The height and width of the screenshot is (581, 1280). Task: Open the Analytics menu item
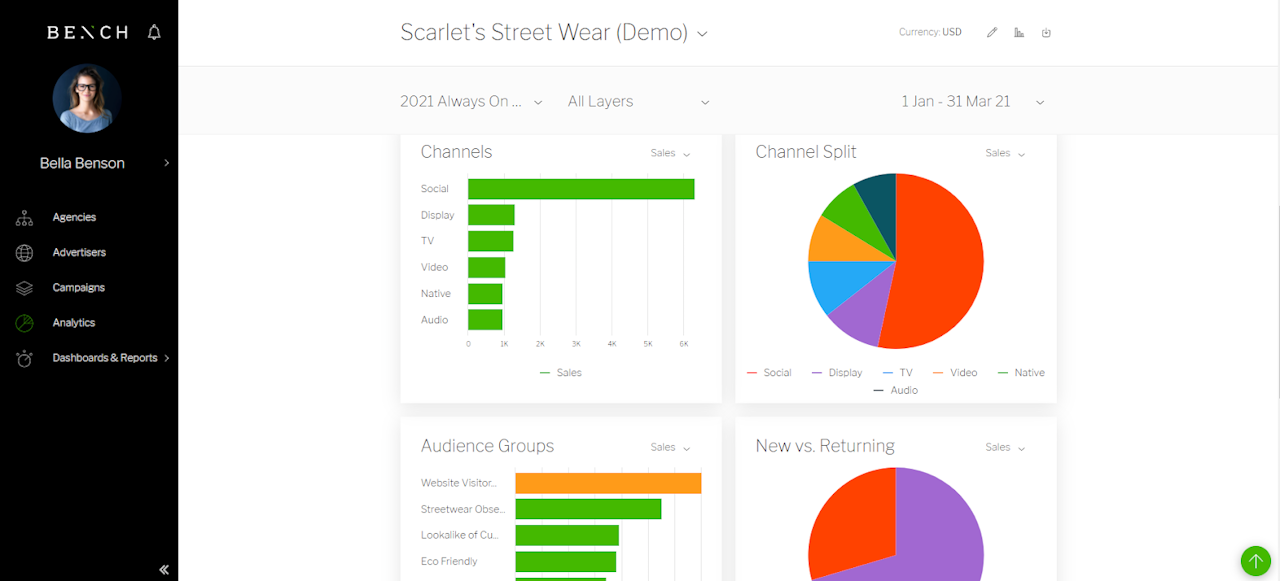[73, 323]
